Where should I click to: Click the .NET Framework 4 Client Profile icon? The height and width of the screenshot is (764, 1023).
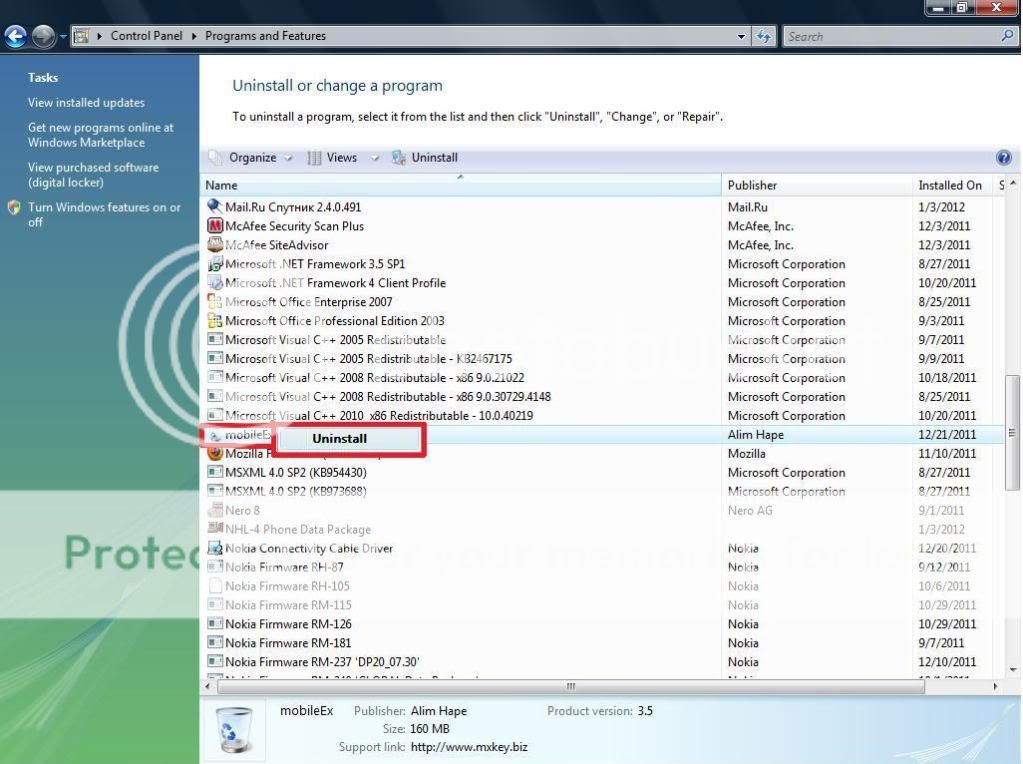pyautogui.click(x=215, y=283)
